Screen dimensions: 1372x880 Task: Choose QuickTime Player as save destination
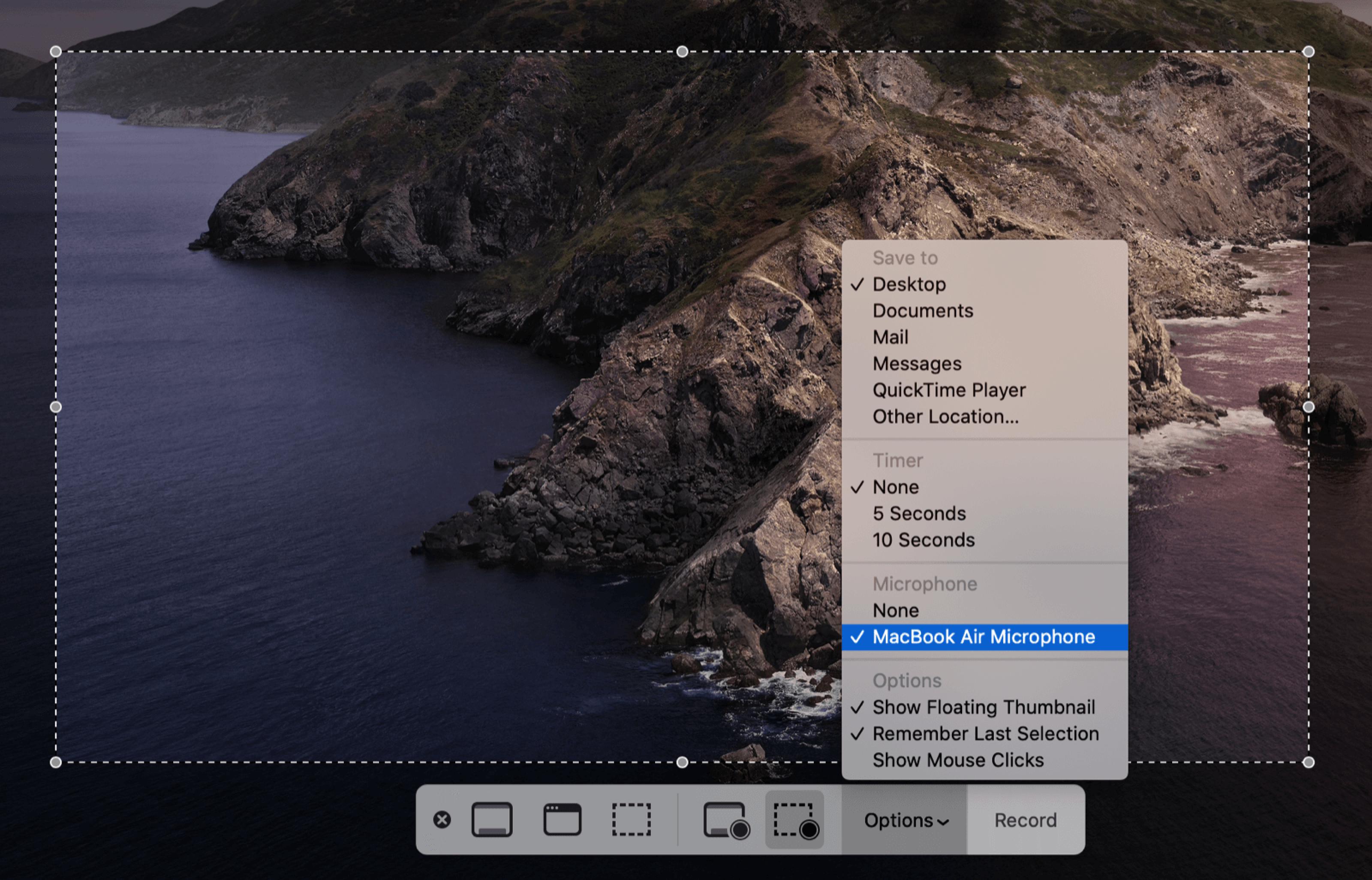point(949,390)
